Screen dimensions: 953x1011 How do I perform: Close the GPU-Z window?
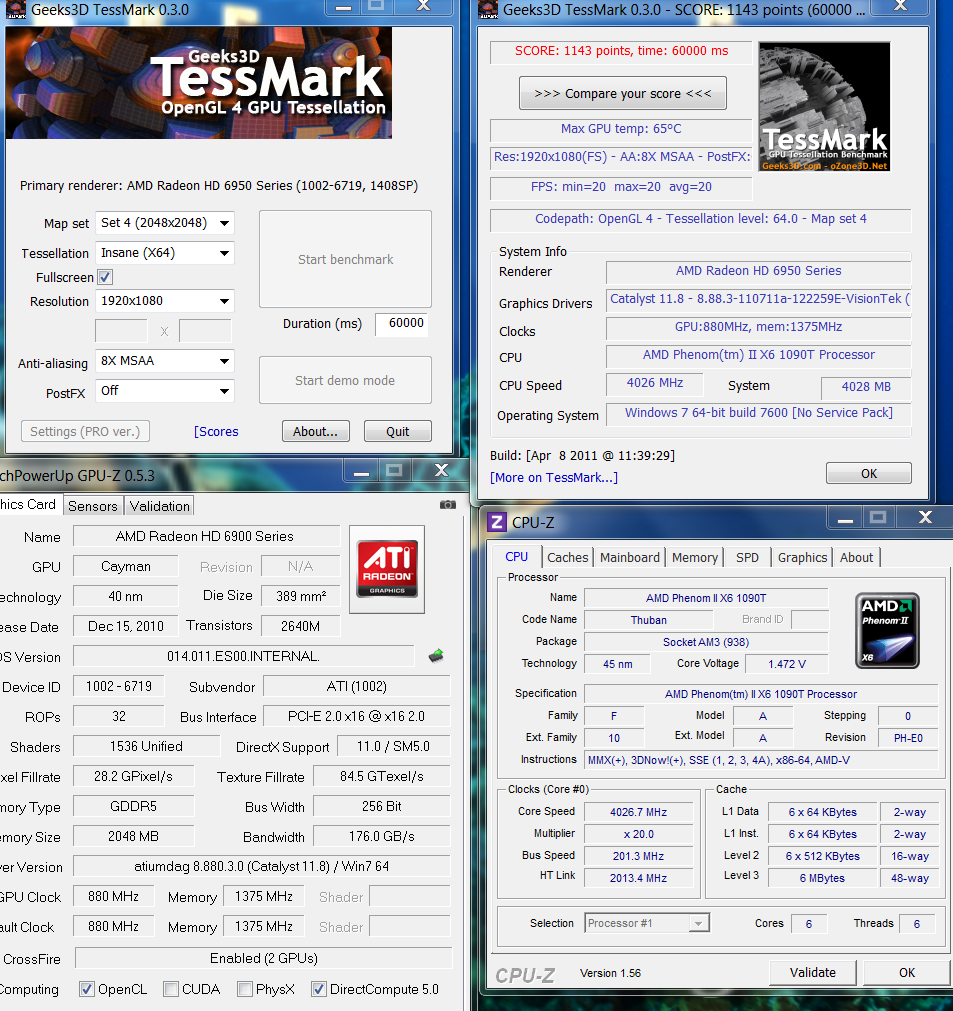point(441,471)
